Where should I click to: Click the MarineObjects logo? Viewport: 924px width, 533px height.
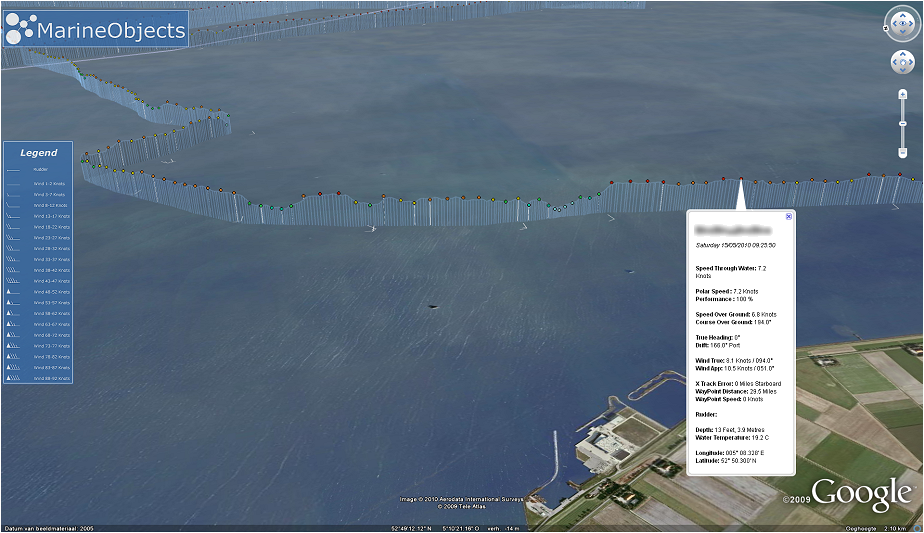tap(95, 29)
